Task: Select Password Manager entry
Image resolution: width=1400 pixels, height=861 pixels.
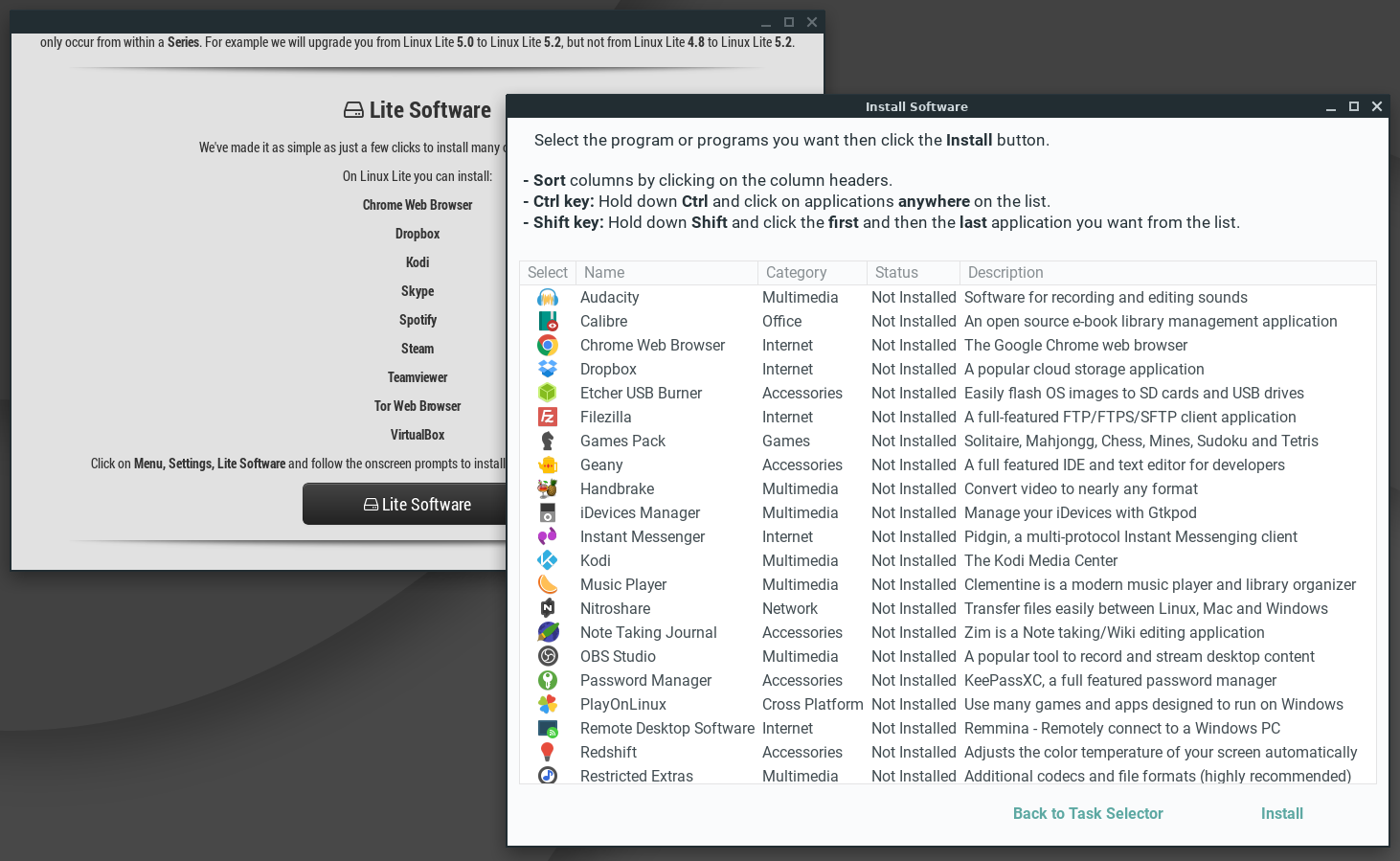Action: click(x=645, y=680)
